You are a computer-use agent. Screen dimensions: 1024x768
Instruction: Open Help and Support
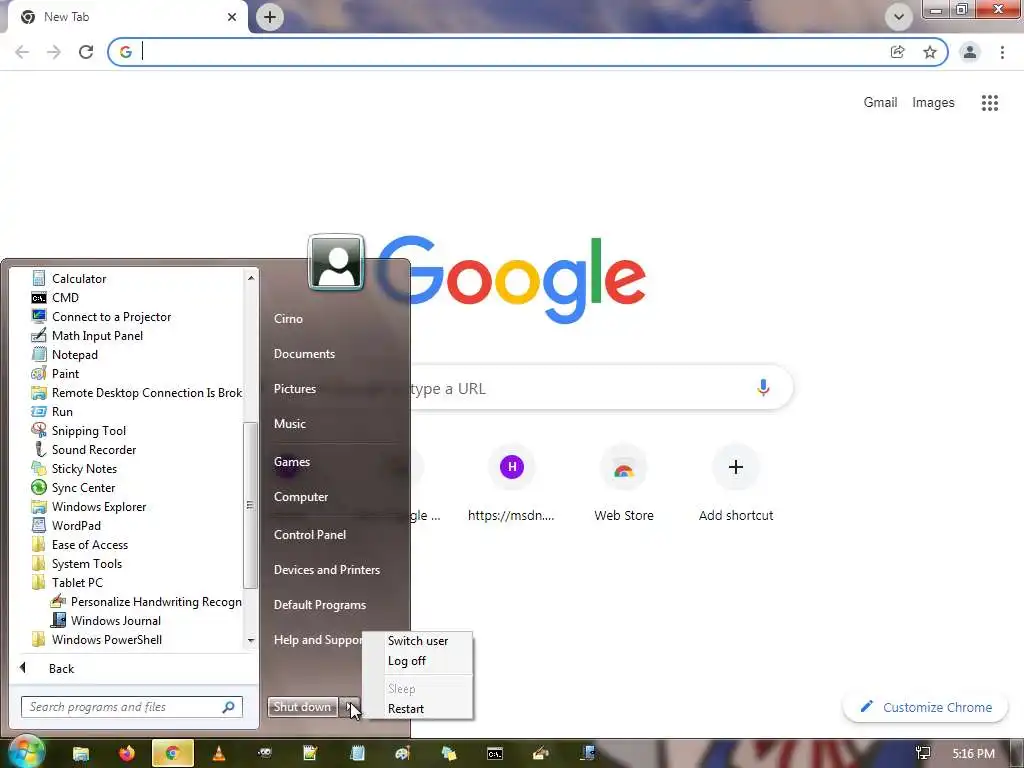[317, 640]
